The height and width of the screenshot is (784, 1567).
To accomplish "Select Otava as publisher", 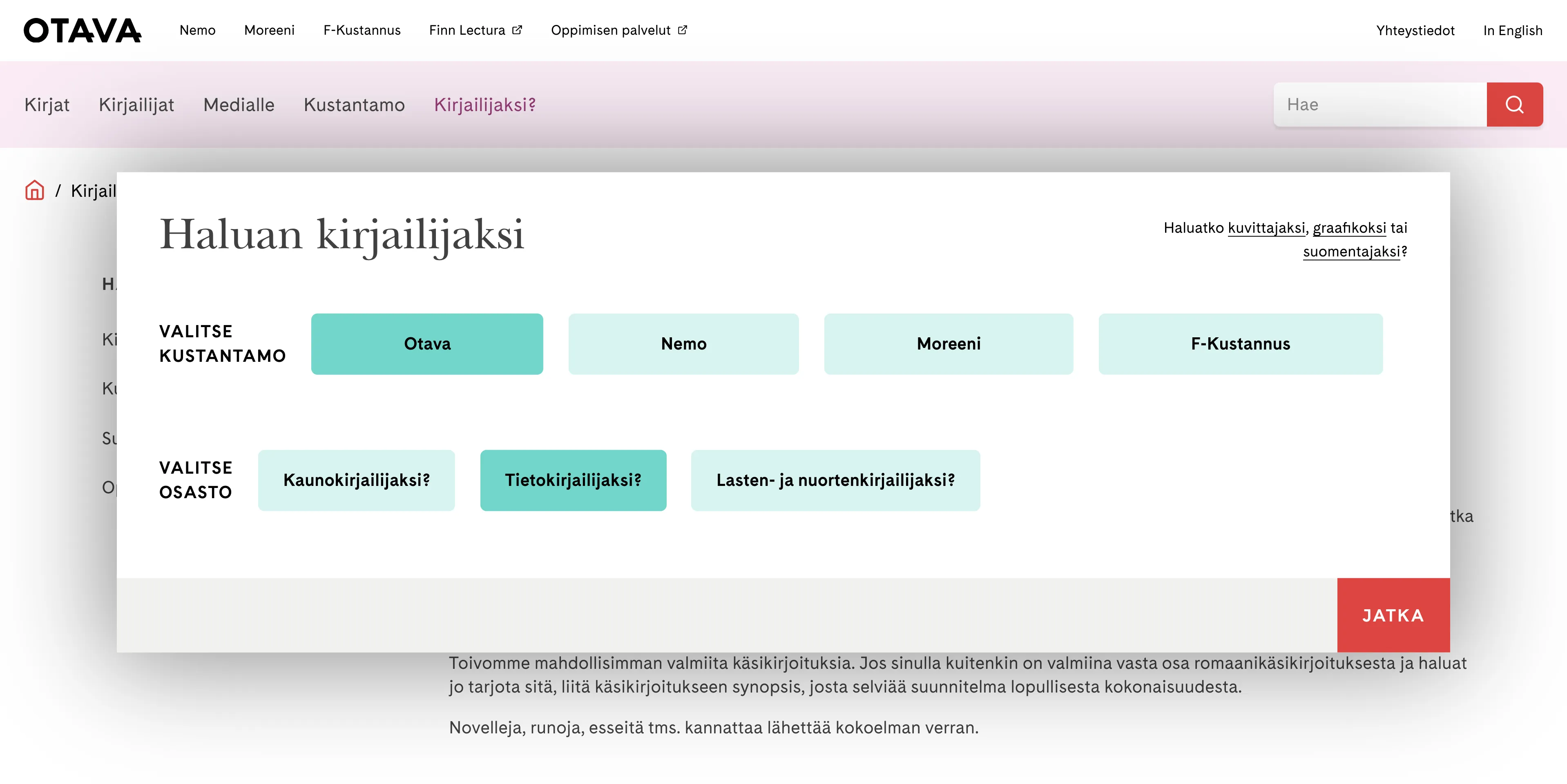I will tap(427, 344).
